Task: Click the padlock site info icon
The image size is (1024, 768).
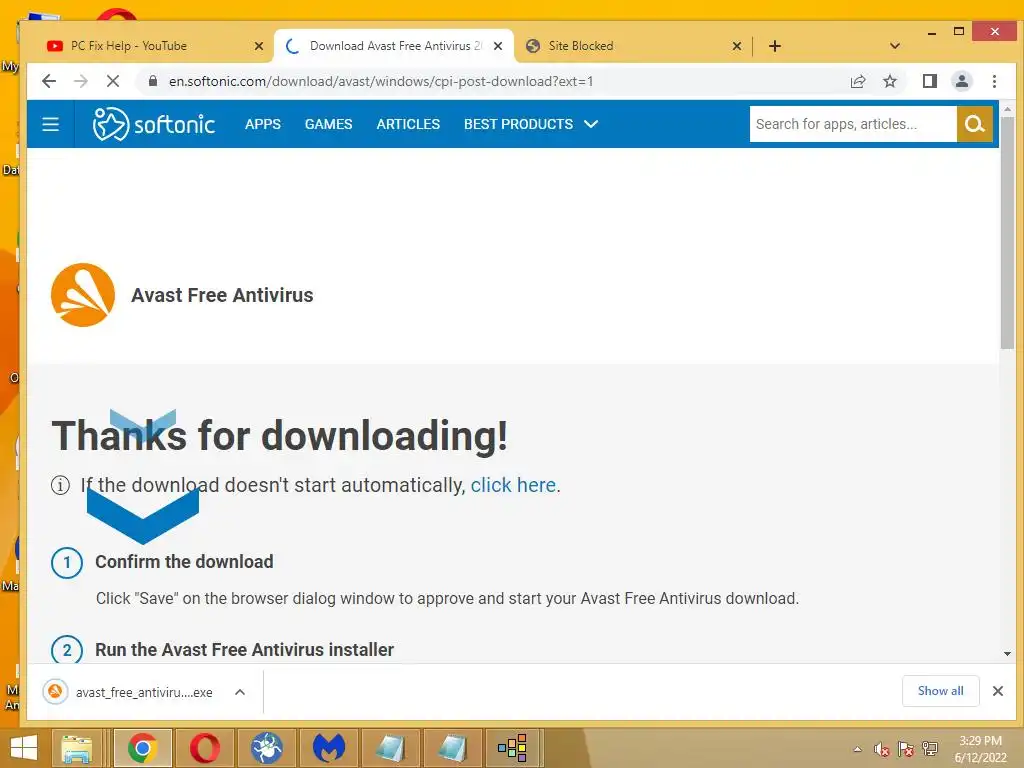Action: [x=153, y=81]
